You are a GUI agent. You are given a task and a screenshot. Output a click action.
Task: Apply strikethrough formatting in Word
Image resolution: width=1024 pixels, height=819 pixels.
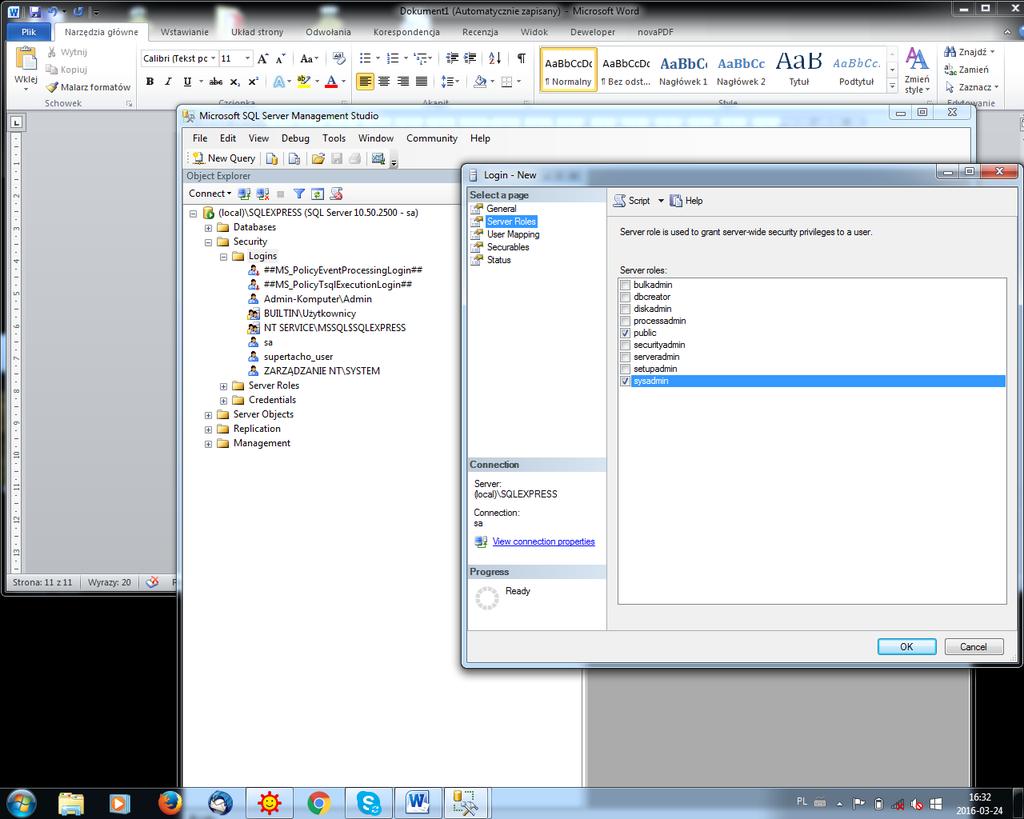coord(216,82)
